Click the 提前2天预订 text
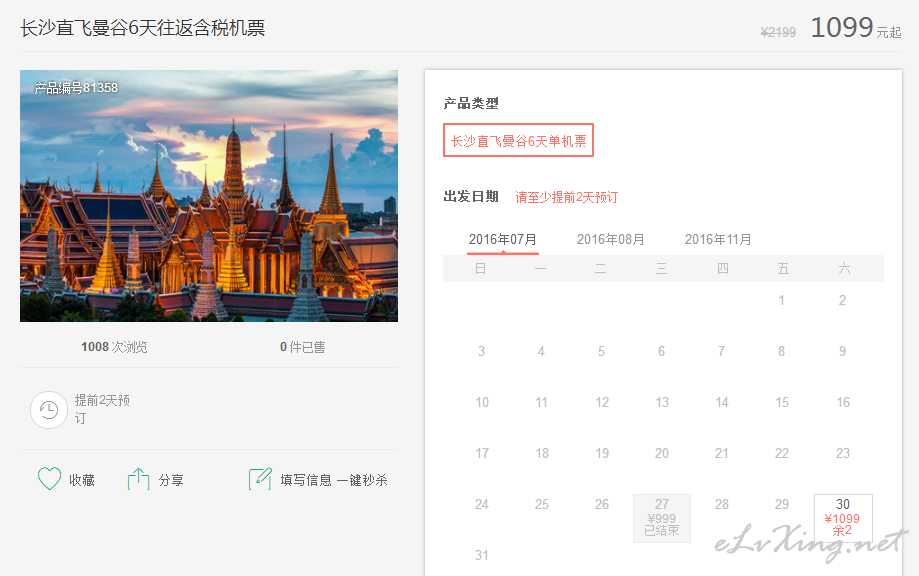The image size is (919, 576). point(102,409)
